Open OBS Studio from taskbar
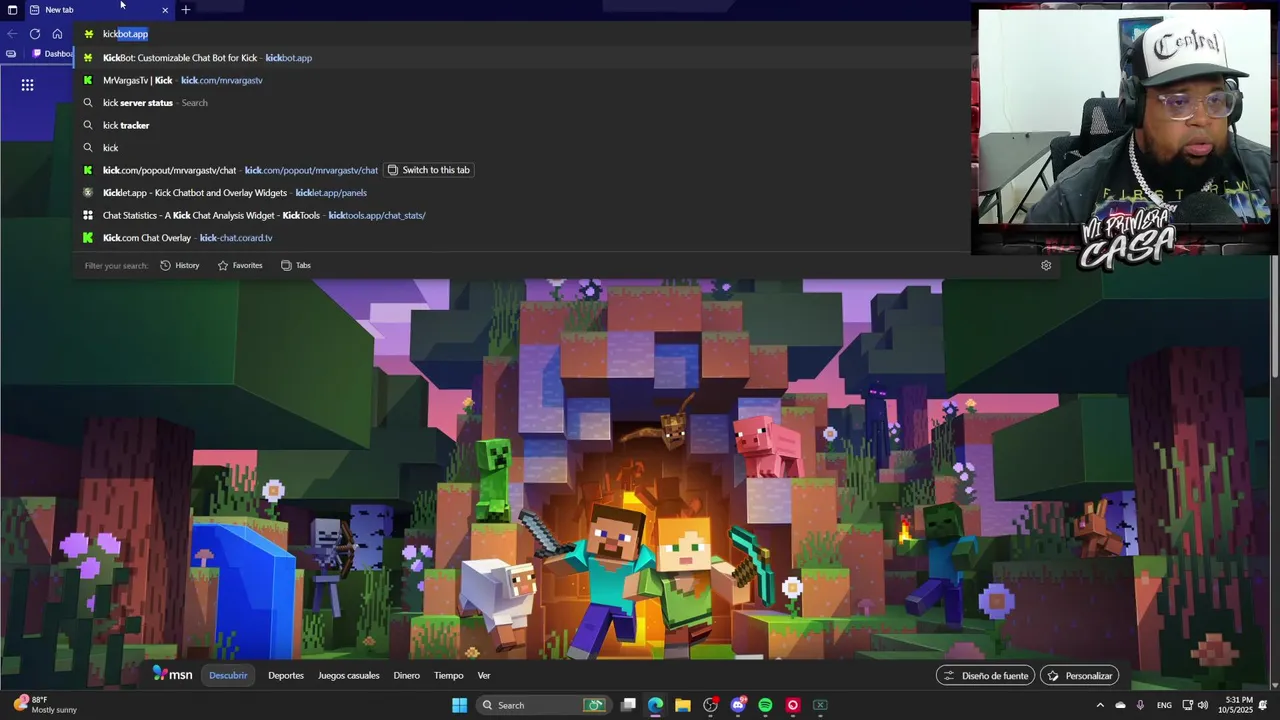This screenshot has width=1280, height=720. pyautogui.click(x=710, y=705)
